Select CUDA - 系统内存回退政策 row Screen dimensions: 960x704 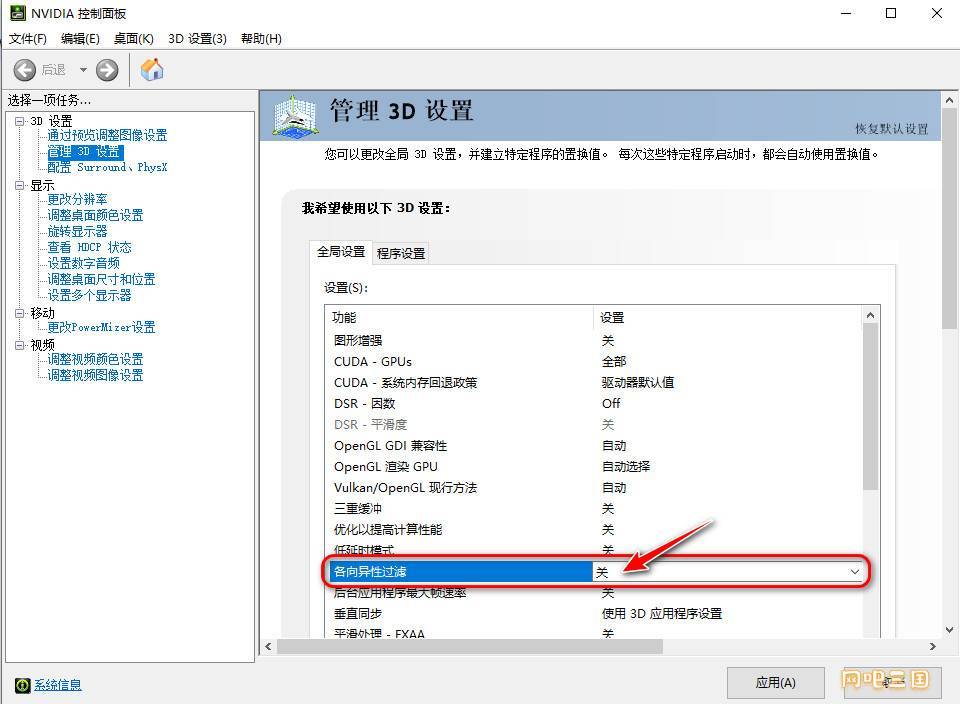tap(594, 383)
